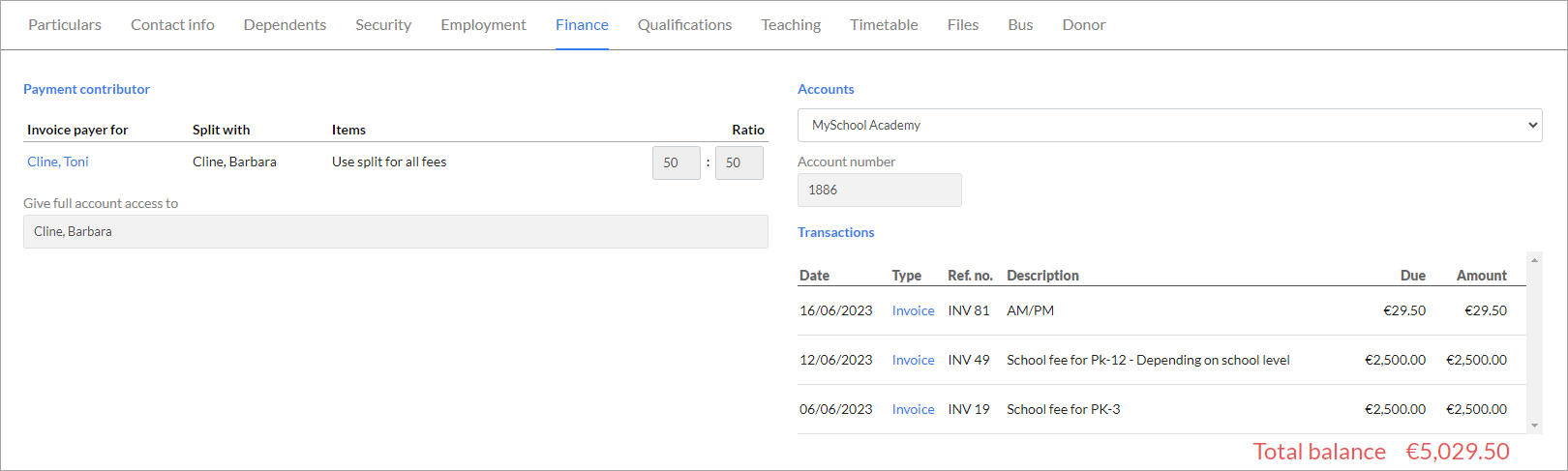Switch to the Qualifications tab

click(684, 25)
